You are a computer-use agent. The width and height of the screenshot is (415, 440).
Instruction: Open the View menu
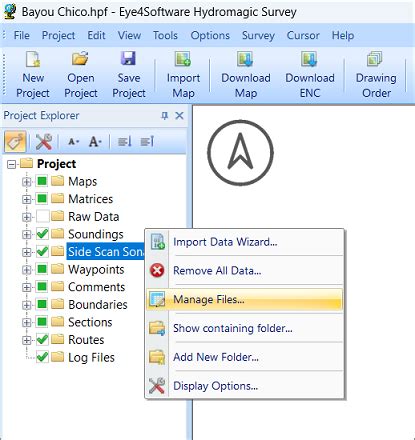click(129, 35)
